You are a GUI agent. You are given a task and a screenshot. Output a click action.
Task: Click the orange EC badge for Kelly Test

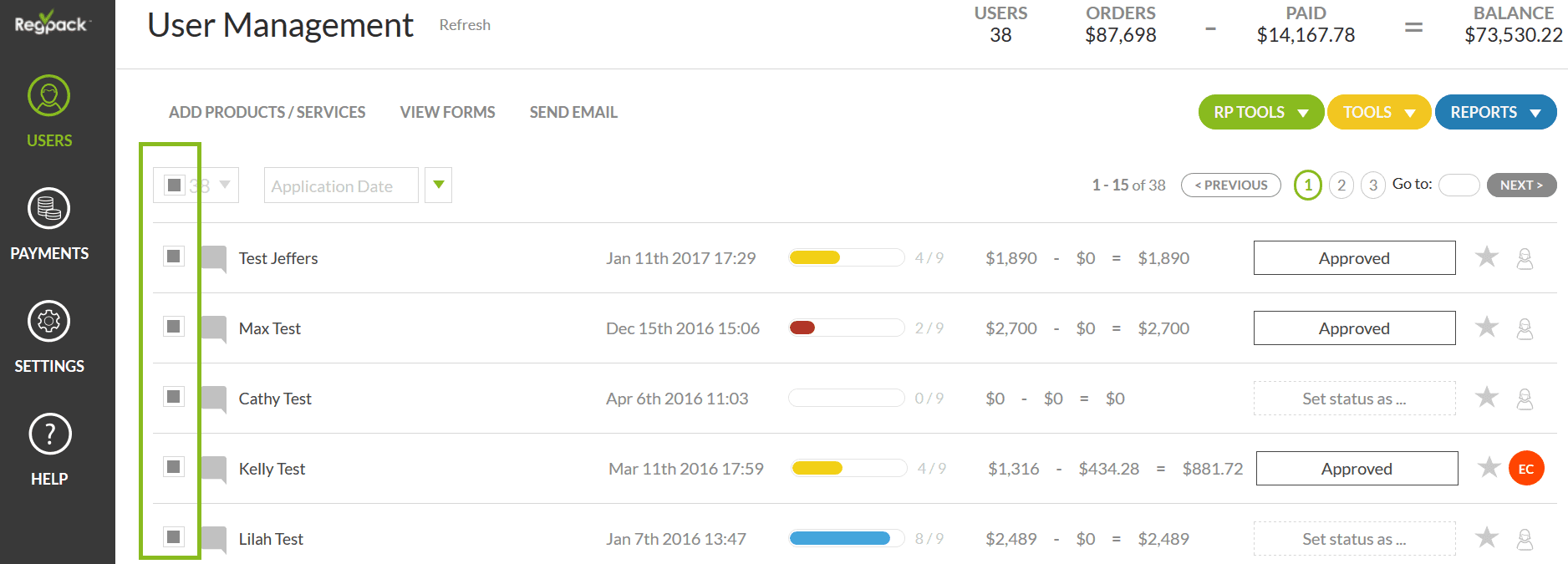[x=1525, y=469]
